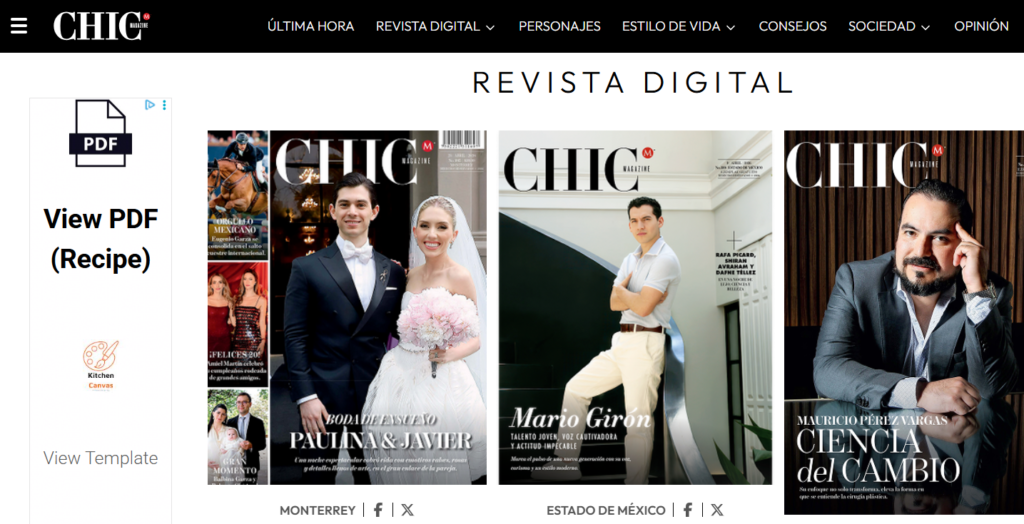This screenshot has height=524, width=1024.
Task: Open Mario Girón magazine cover
Action: [x=635, y=307]
